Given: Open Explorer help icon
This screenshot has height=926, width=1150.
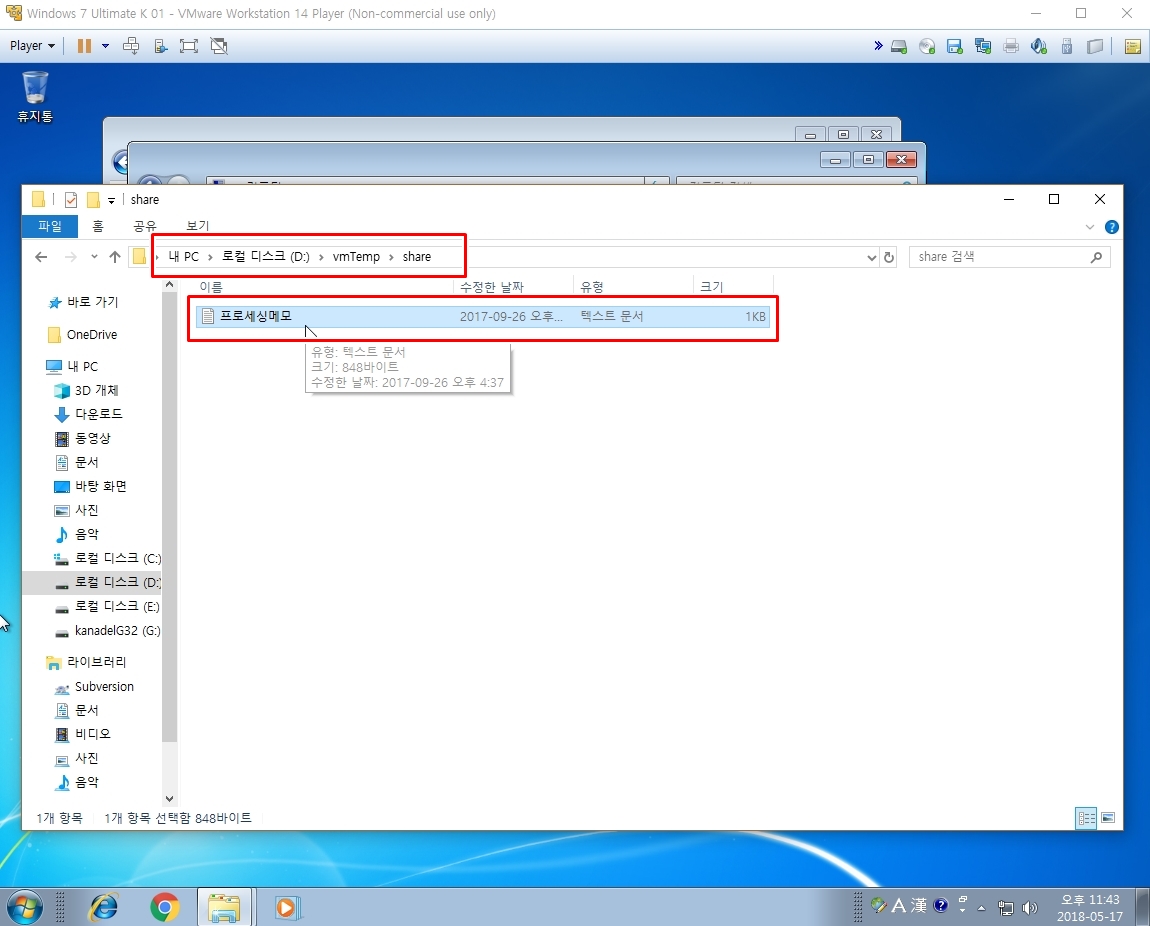Looking at the screenshot, I should click(1112, 227).
